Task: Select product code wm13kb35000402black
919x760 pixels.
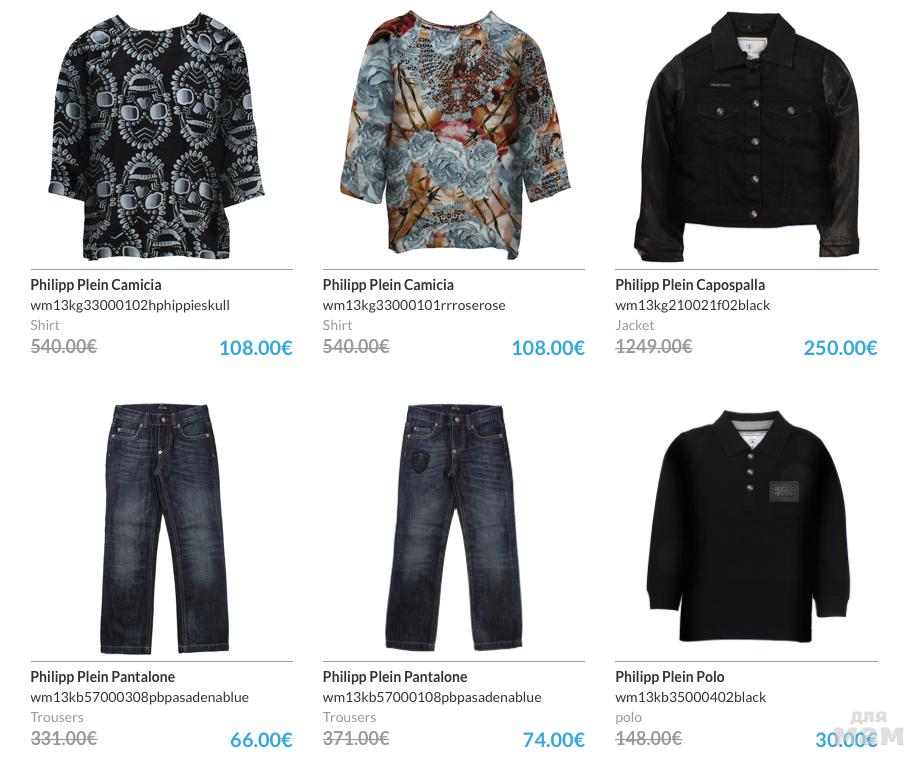Action: pos(690,697)
